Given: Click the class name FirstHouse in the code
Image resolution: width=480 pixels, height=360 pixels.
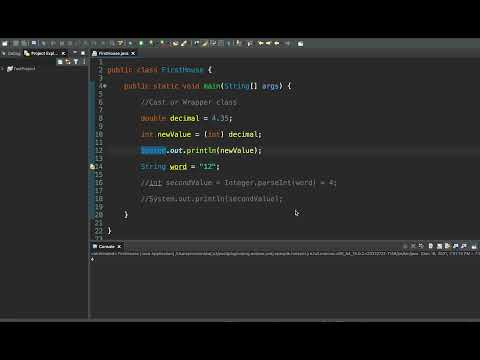Looking at the screenshot, I should 182,70.
